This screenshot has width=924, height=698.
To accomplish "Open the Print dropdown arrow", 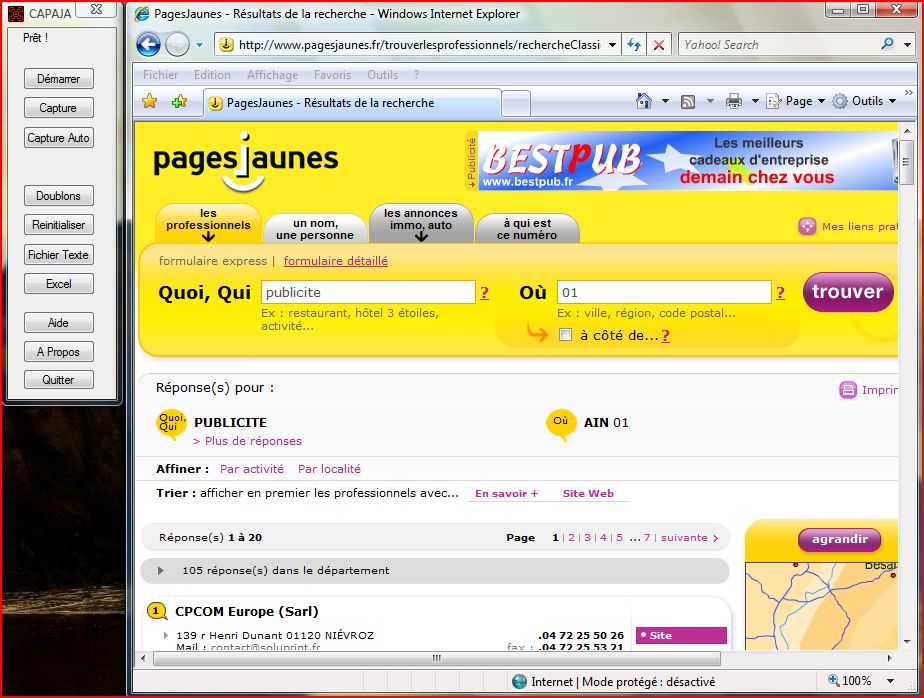I will 755,101.
